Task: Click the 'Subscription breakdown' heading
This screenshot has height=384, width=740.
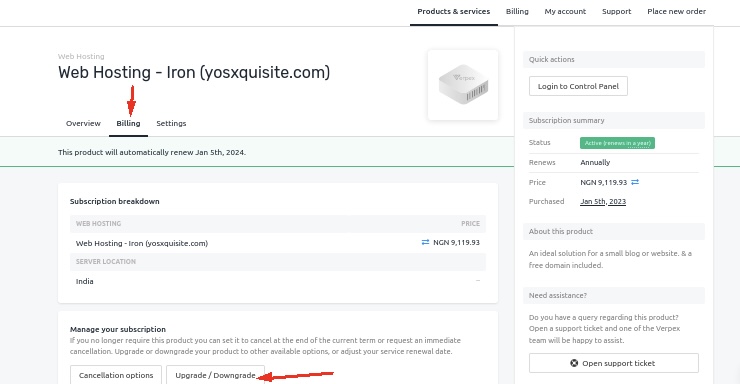Action: coord(115,201)
